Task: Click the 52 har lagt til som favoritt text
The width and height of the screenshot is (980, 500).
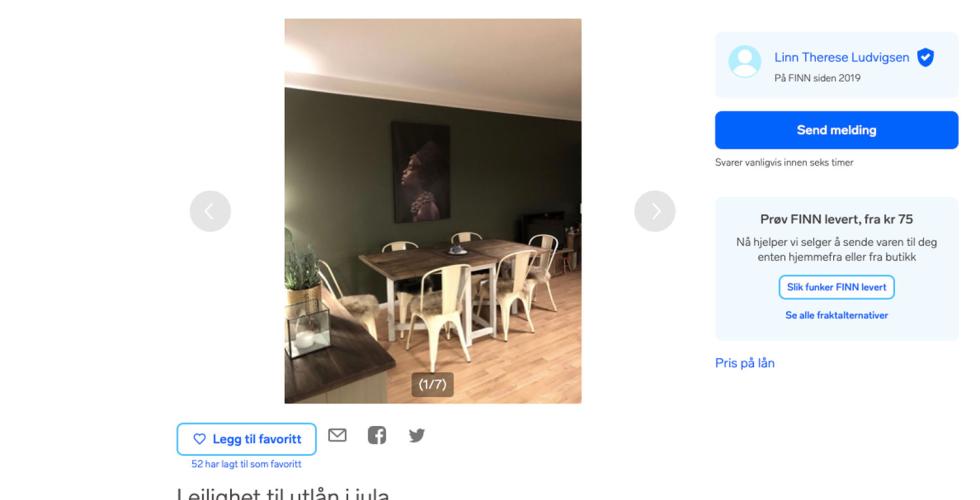Action: click(246, 464)
